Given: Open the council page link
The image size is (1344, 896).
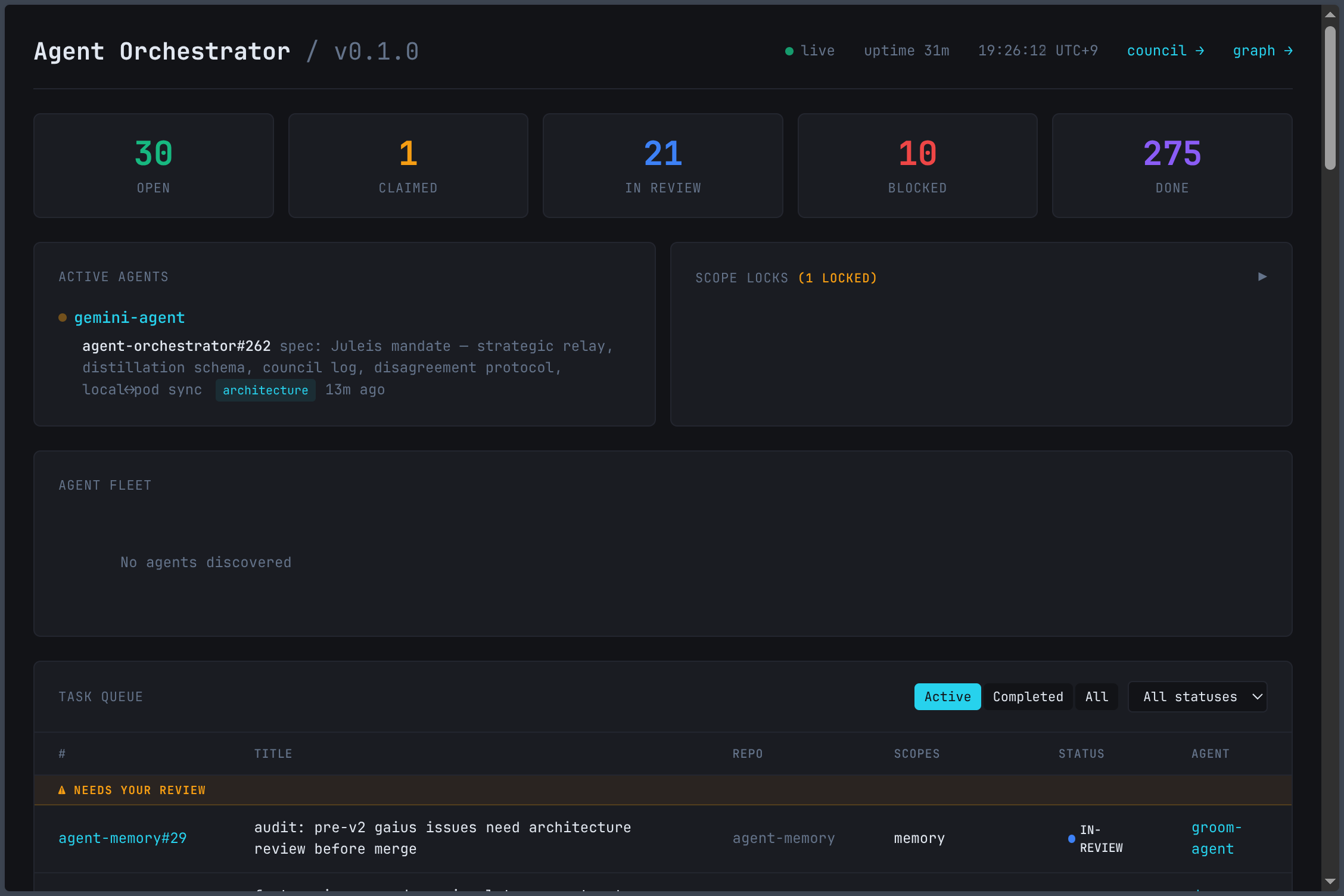Looking at the screenshot, I should (x=1165, y=51).
